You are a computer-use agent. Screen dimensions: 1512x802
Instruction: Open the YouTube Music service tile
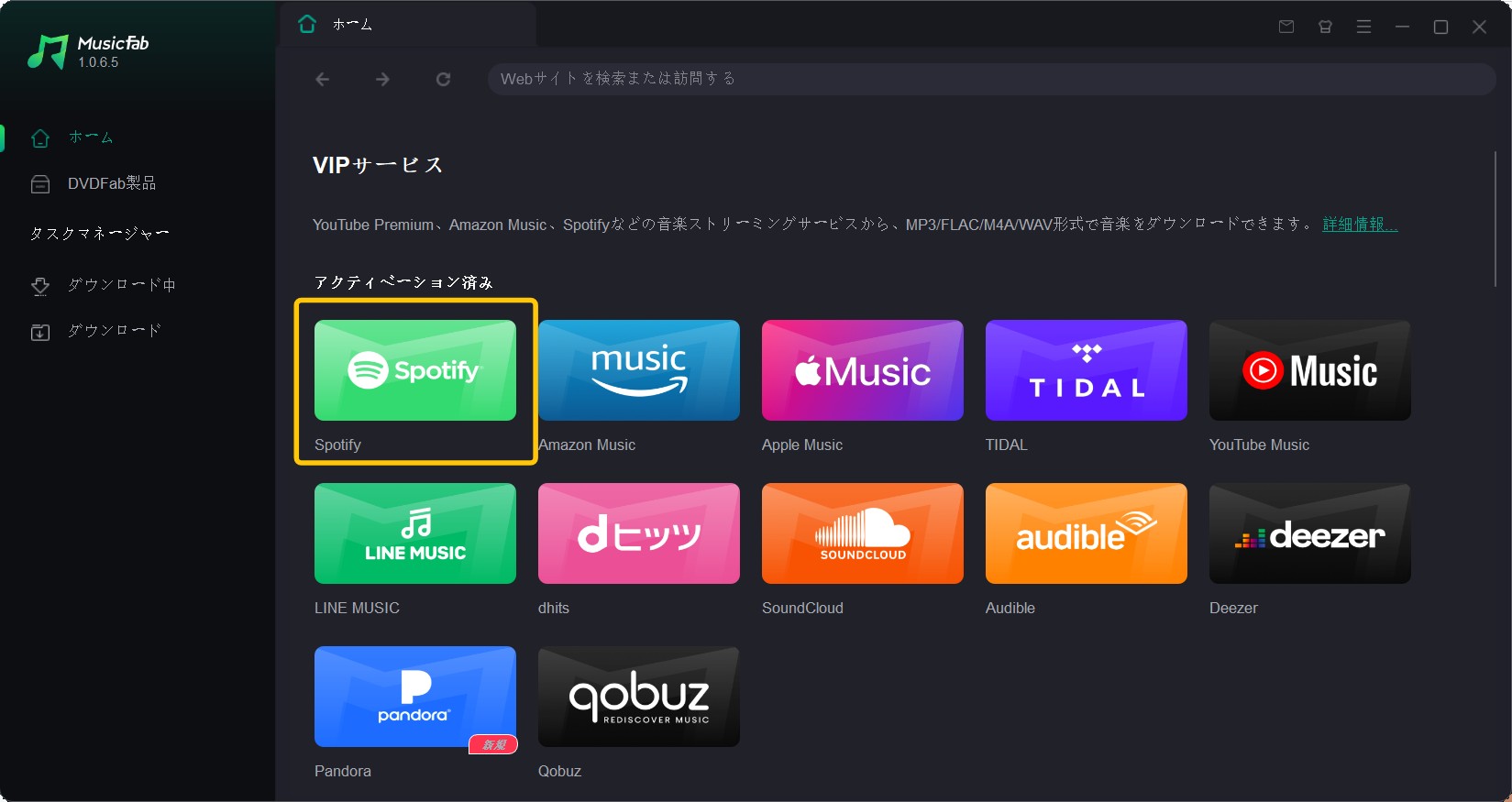click(x=1310, y=370)
